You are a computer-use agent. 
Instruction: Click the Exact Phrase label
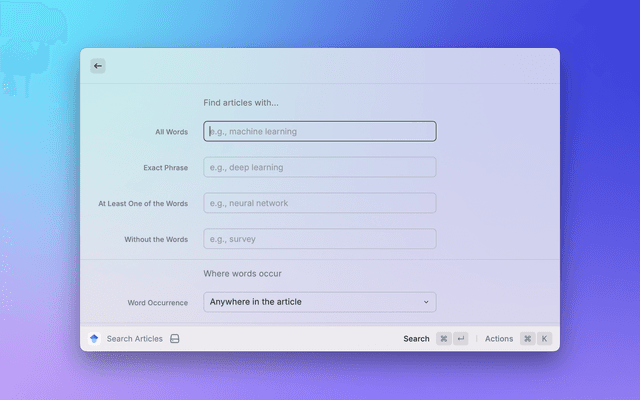coord(166,168)
